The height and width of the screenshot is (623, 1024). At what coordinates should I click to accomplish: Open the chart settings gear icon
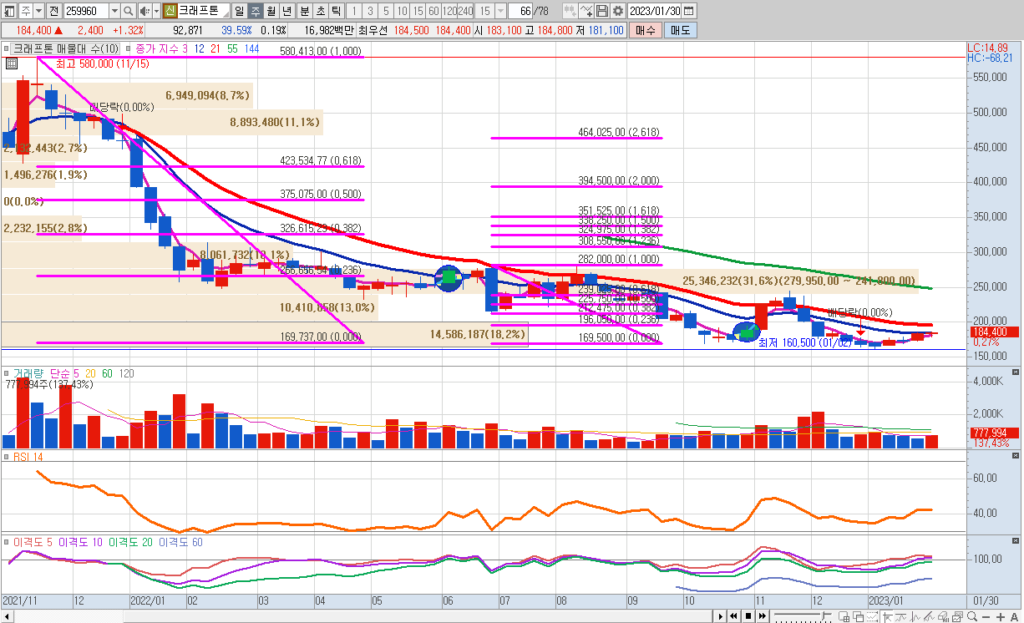[x=617, y=10]
